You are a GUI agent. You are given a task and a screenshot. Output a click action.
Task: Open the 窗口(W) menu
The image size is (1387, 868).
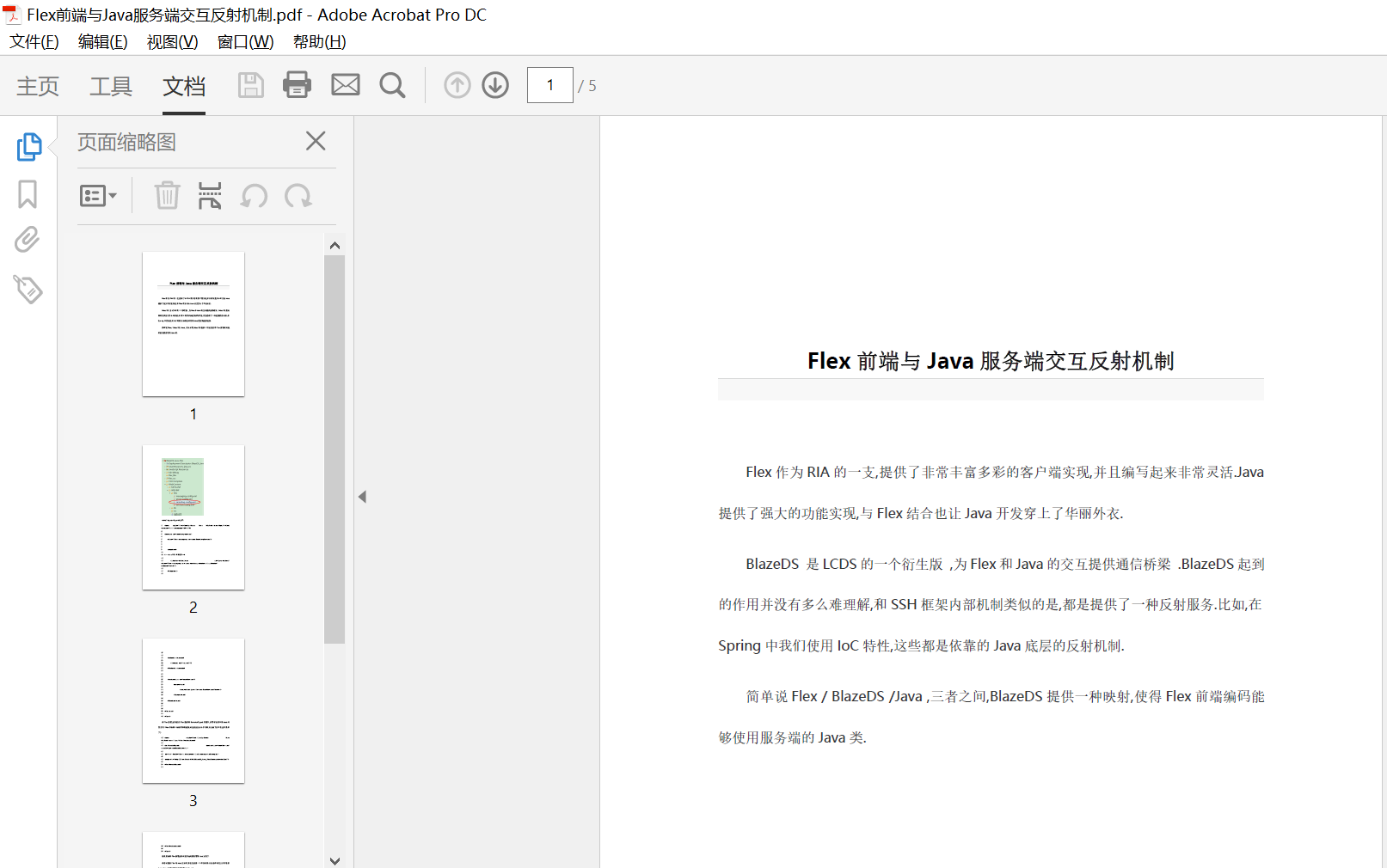(x=246, y=42)
